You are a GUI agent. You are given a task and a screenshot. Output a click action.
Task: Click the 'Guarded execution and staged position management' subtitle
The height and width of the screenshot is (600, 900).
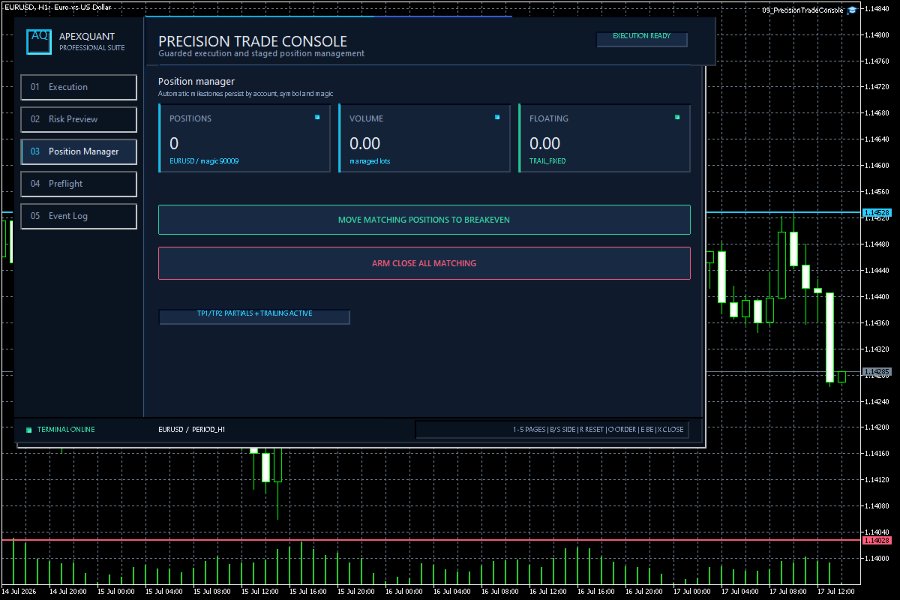261,53
